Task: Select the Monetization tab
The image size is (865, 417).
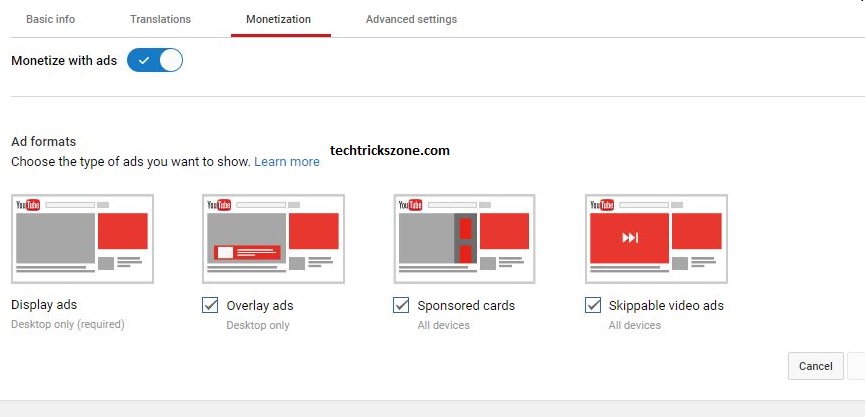Action: [x=280, y=19]
